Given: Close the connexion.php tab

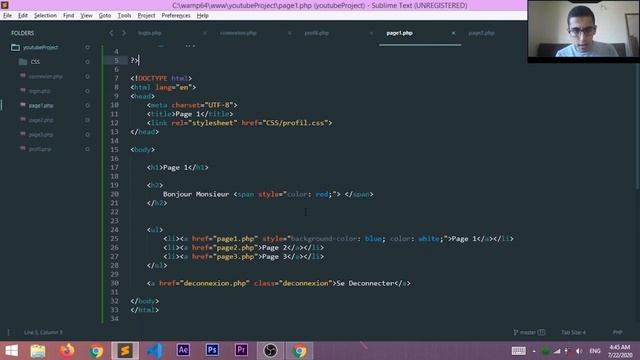Looking at the screenshot, I should (x=289, y=33).
